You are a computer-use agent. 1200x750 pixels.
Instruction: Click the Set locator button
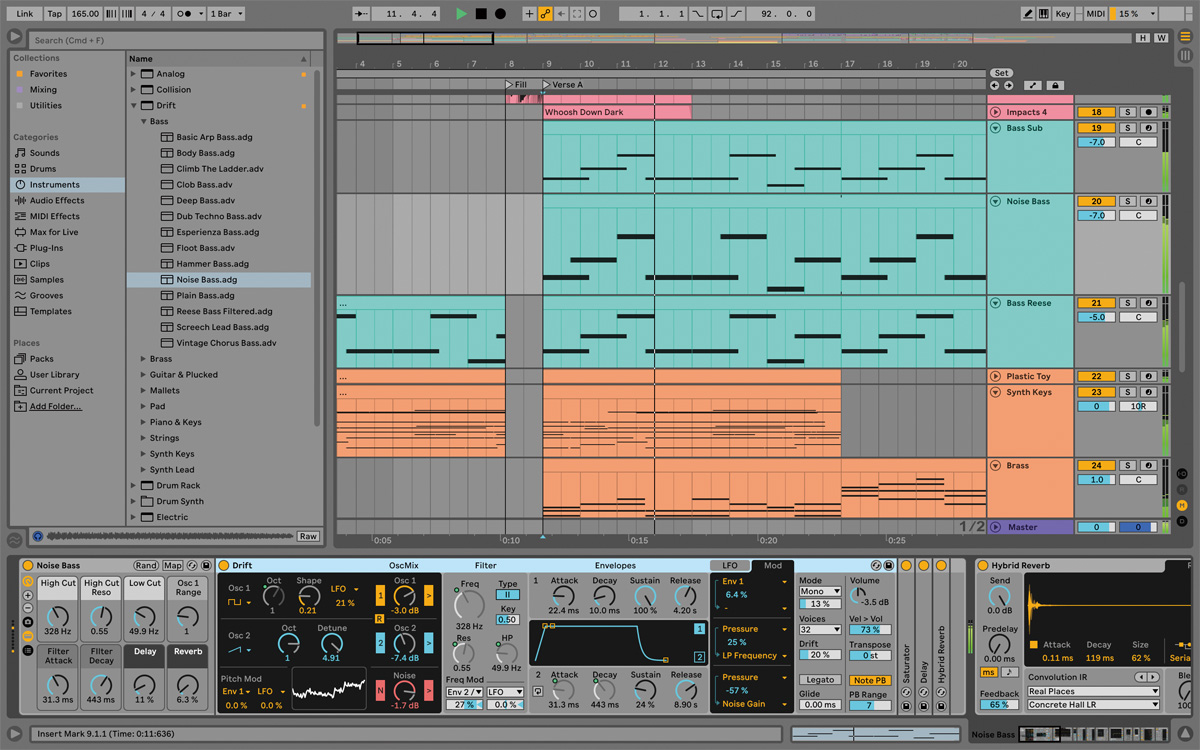[1001, 73]
